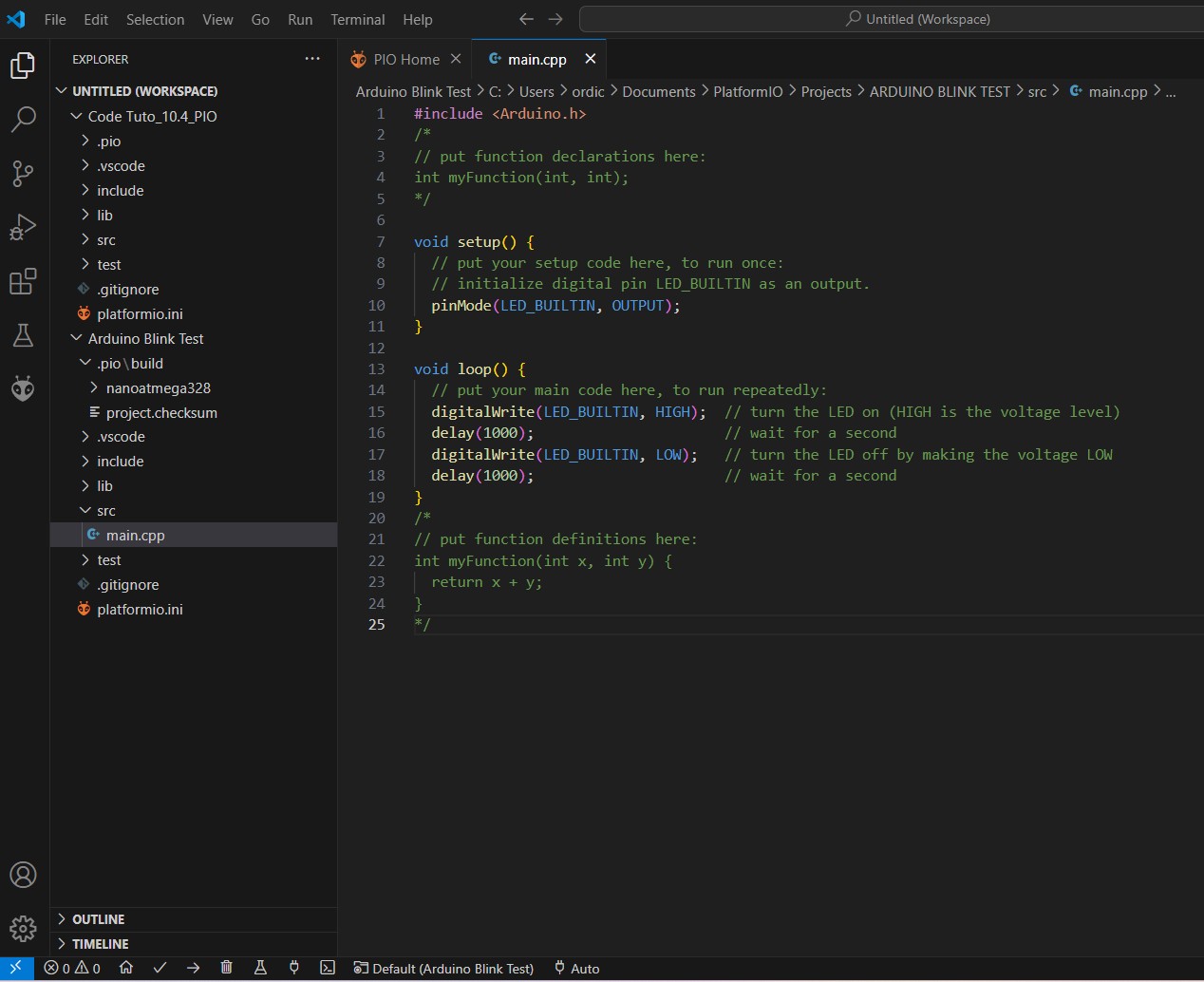The height and width of the screenshot is (982, 1204).
Task: Click the PlatformIO Build checkmark in status bar
Action: pos(160,968)
